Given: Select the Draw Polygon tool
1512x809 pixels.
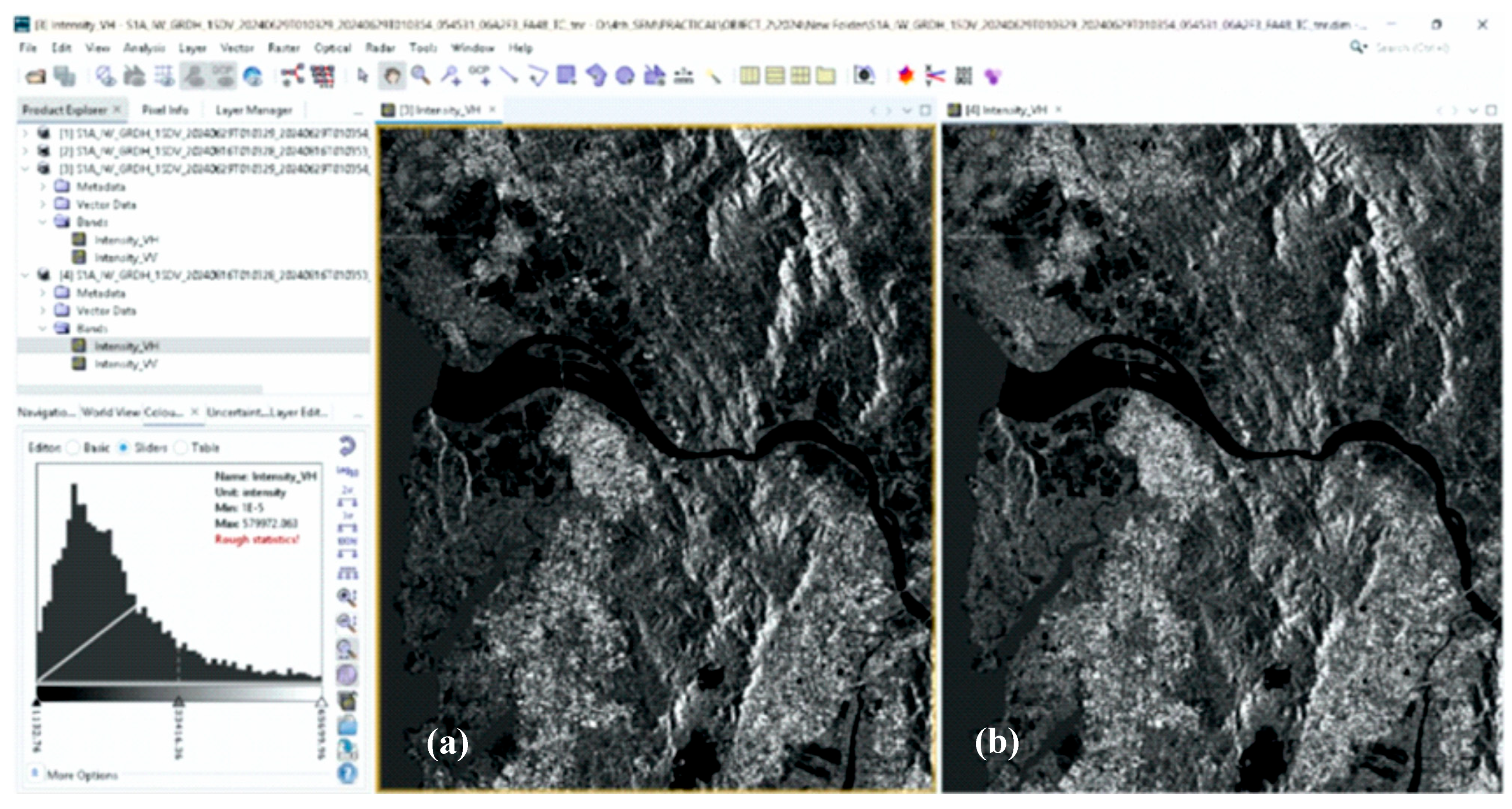Looking at the screenshot, I should click(596, 76).
